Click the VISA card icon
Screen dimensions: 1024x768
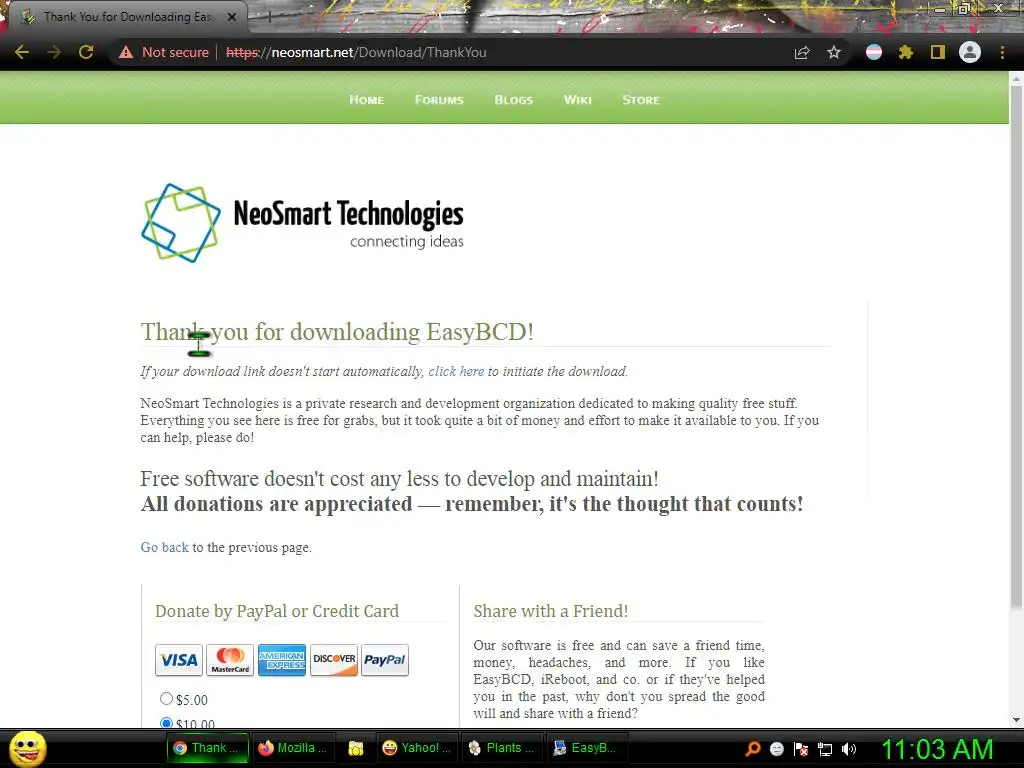pos(178,660)
